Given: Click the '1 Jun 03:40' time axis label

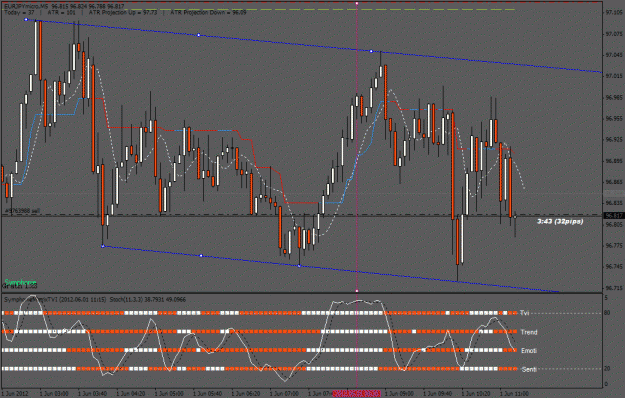Looking at the screenshot, I should (92, 394).
